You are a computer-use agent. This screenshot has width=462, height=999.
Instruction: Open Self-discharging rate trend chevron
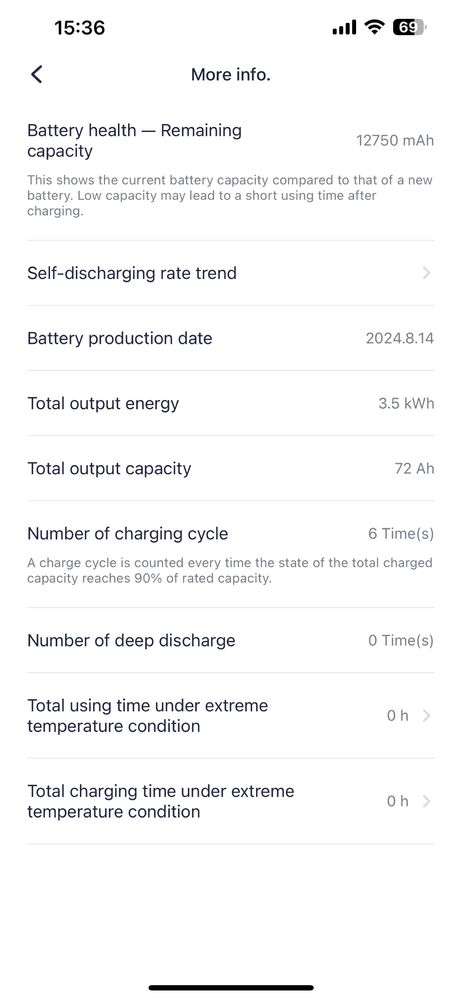click(426, 273)
